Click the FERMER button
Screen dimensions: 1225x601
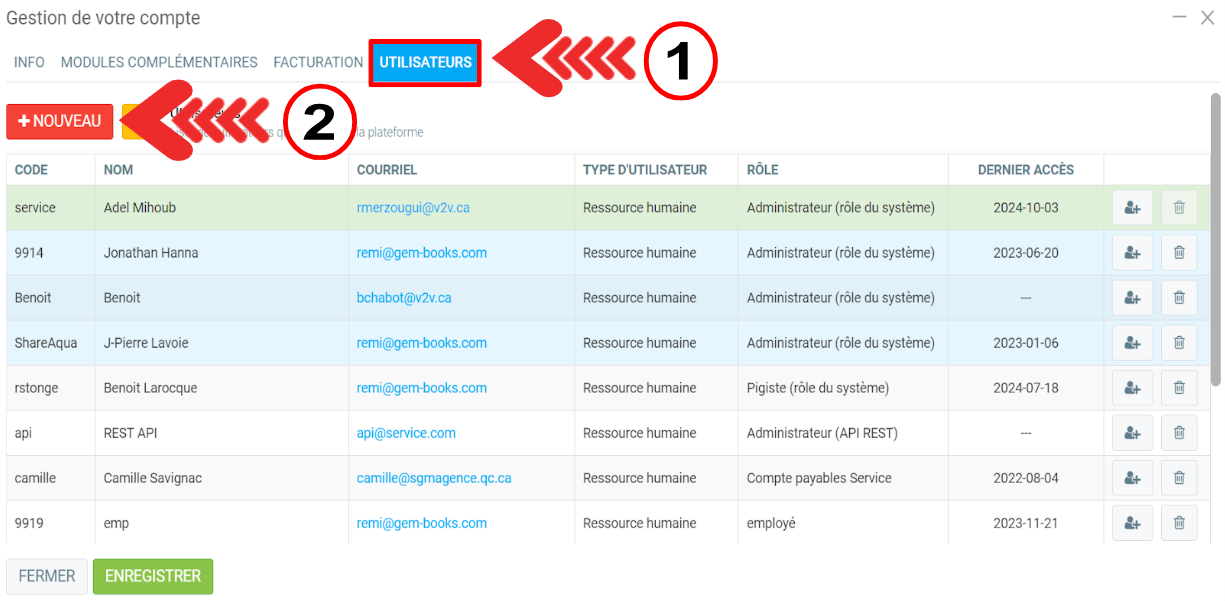point(47,576)
